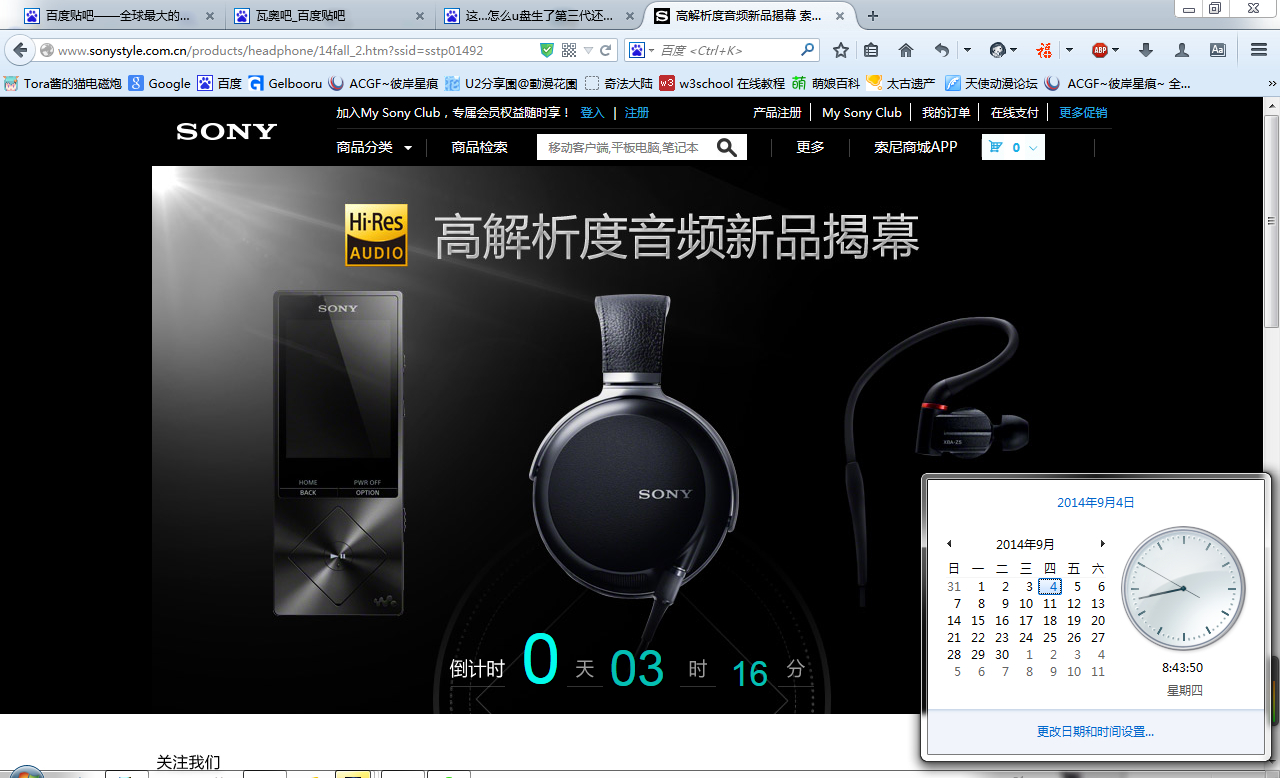
Task: Reload the current Sony page
Action: 605,50
